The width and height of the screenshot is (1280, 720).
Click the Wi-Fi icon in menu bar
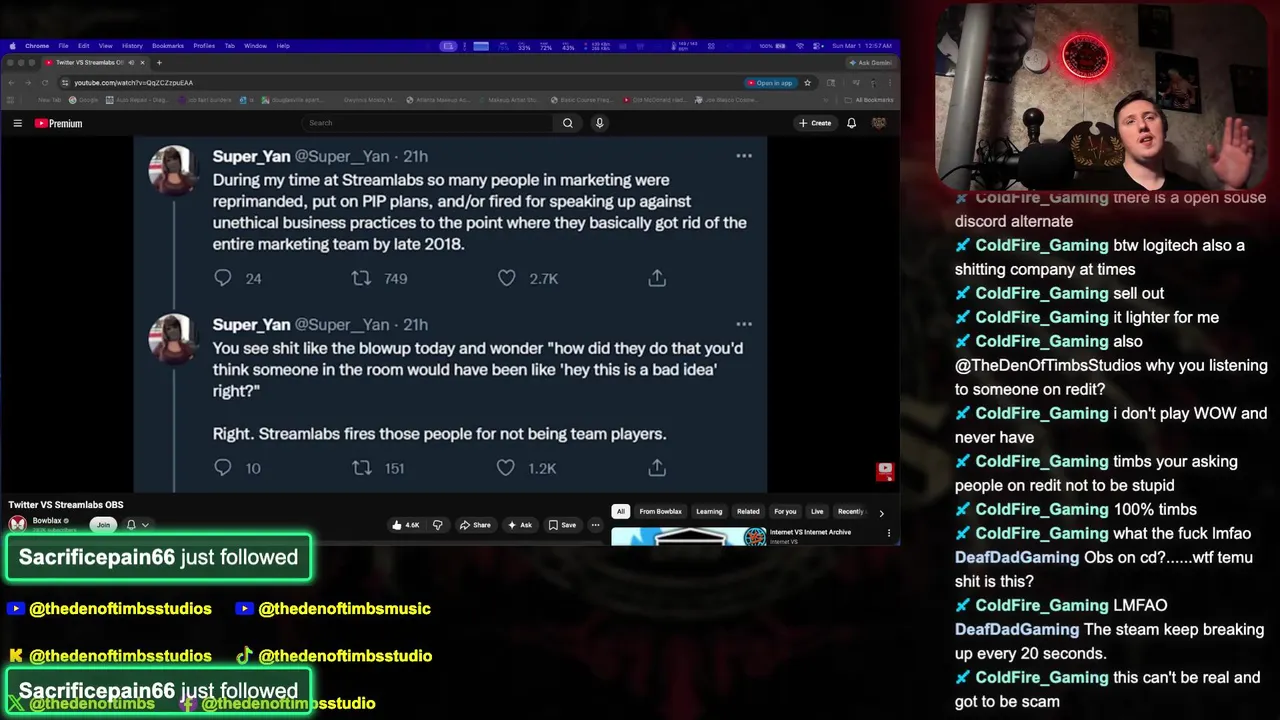(799, 46)
